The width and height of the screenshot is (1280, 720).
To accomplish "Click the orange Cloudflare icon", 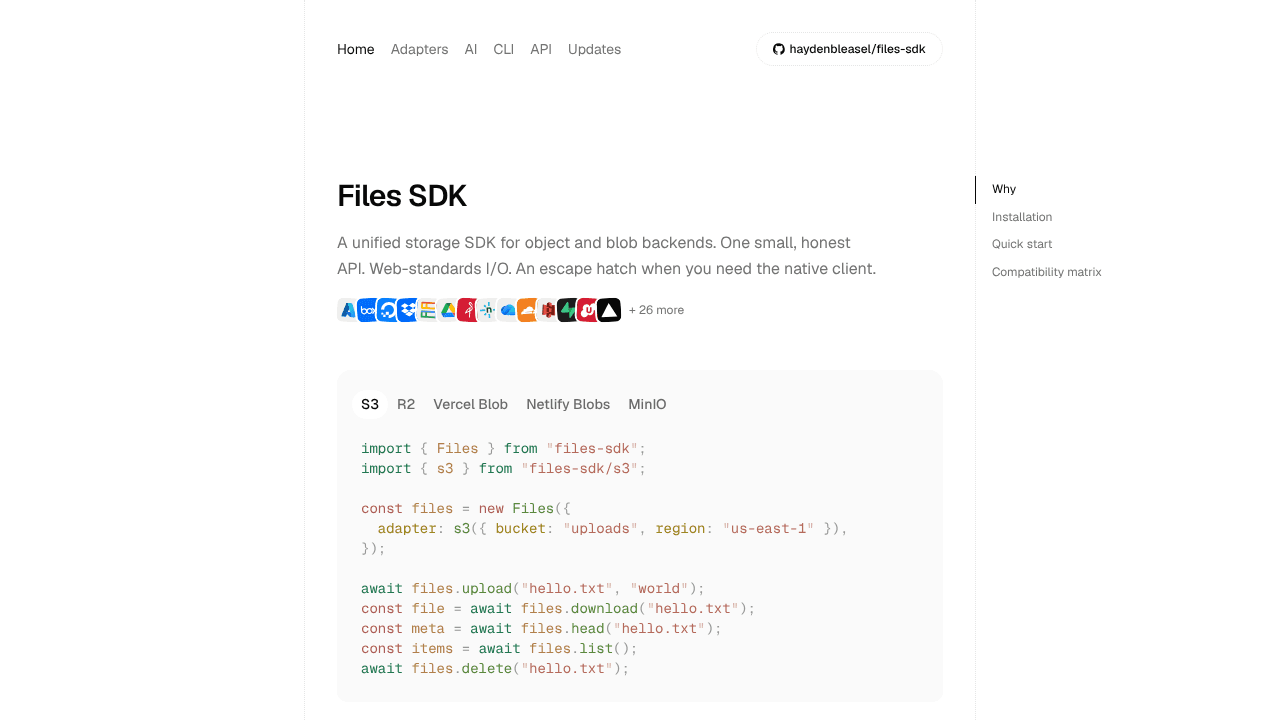I will [528, 310].
